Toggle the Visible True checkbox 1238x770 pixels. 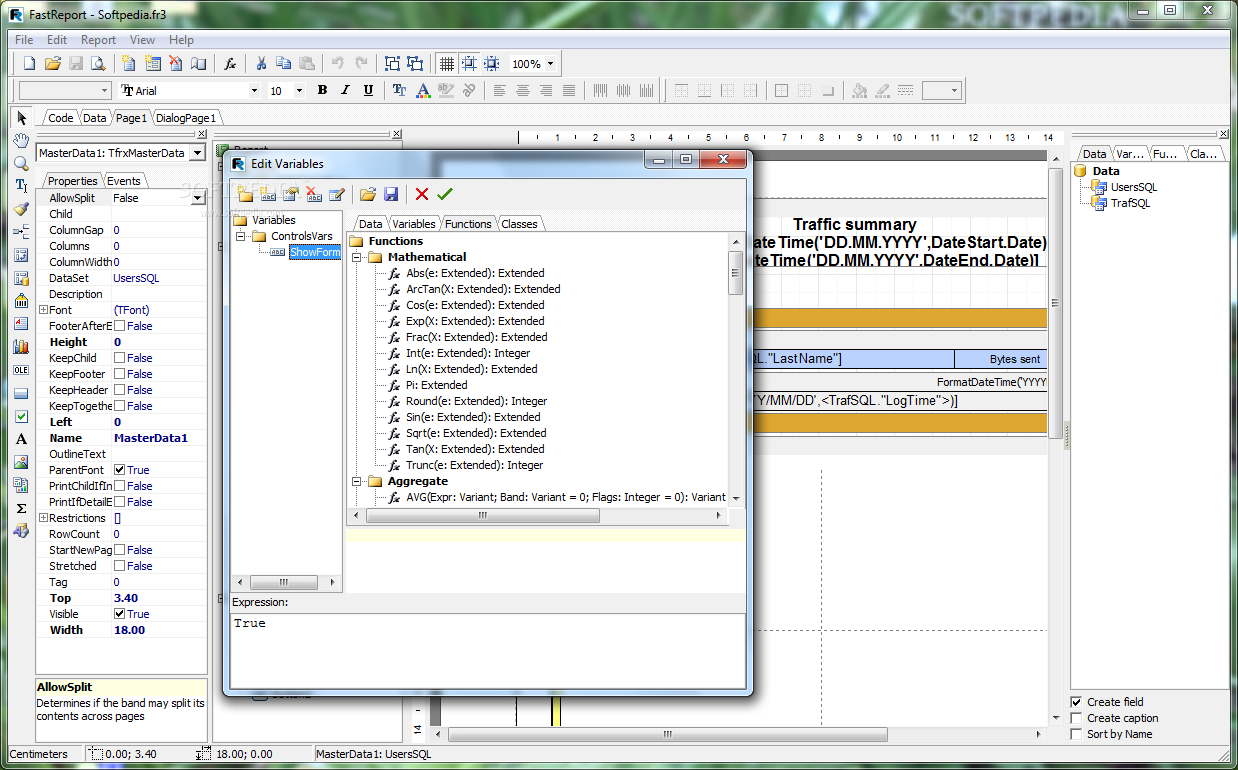120,614
